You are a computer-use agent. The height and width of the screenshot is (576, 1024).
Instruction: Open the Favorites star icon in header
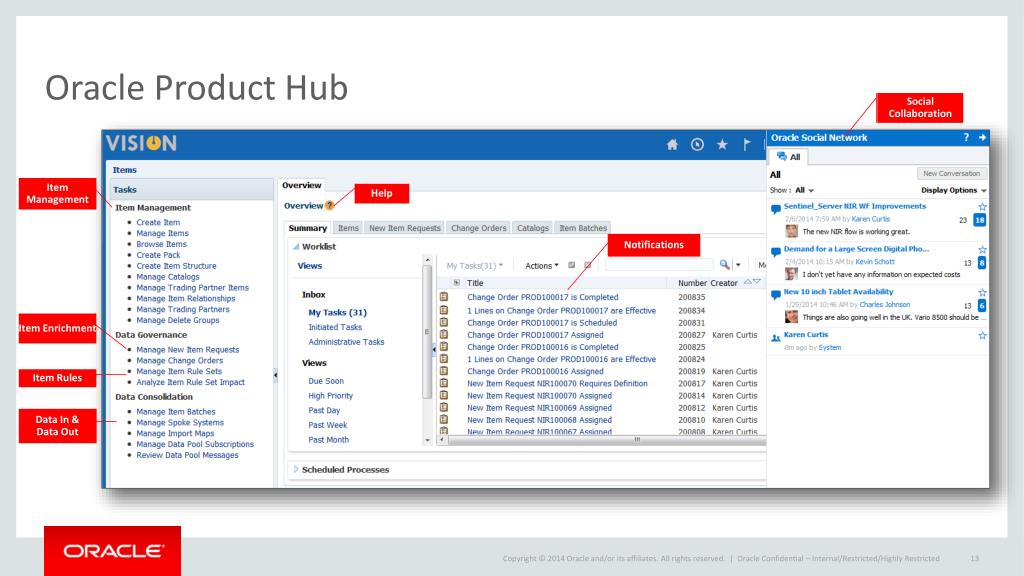point(722,144)
